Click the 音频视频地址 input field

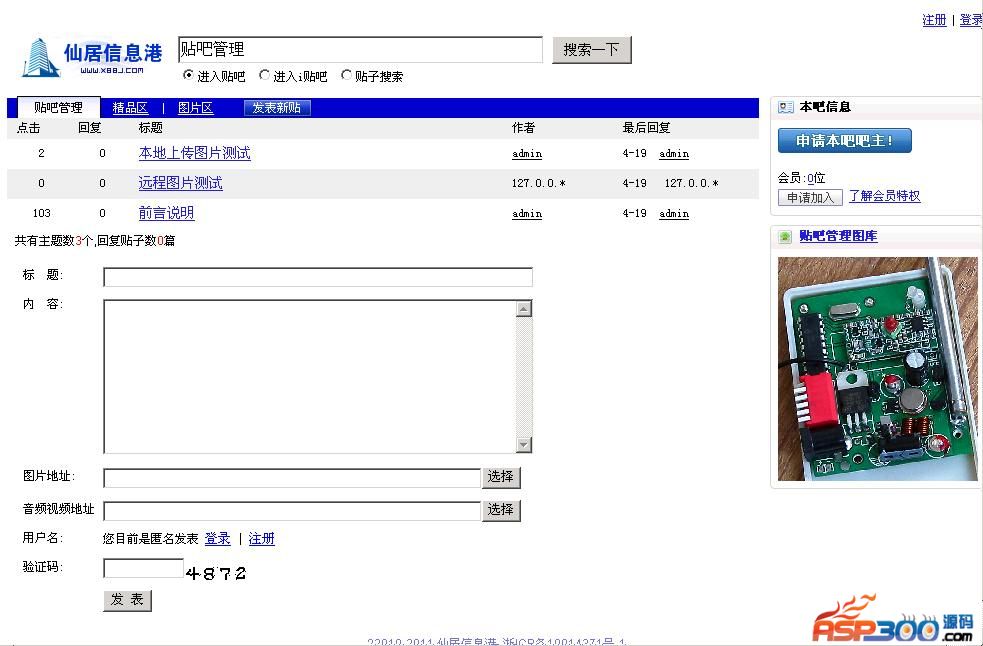(292, 511)
